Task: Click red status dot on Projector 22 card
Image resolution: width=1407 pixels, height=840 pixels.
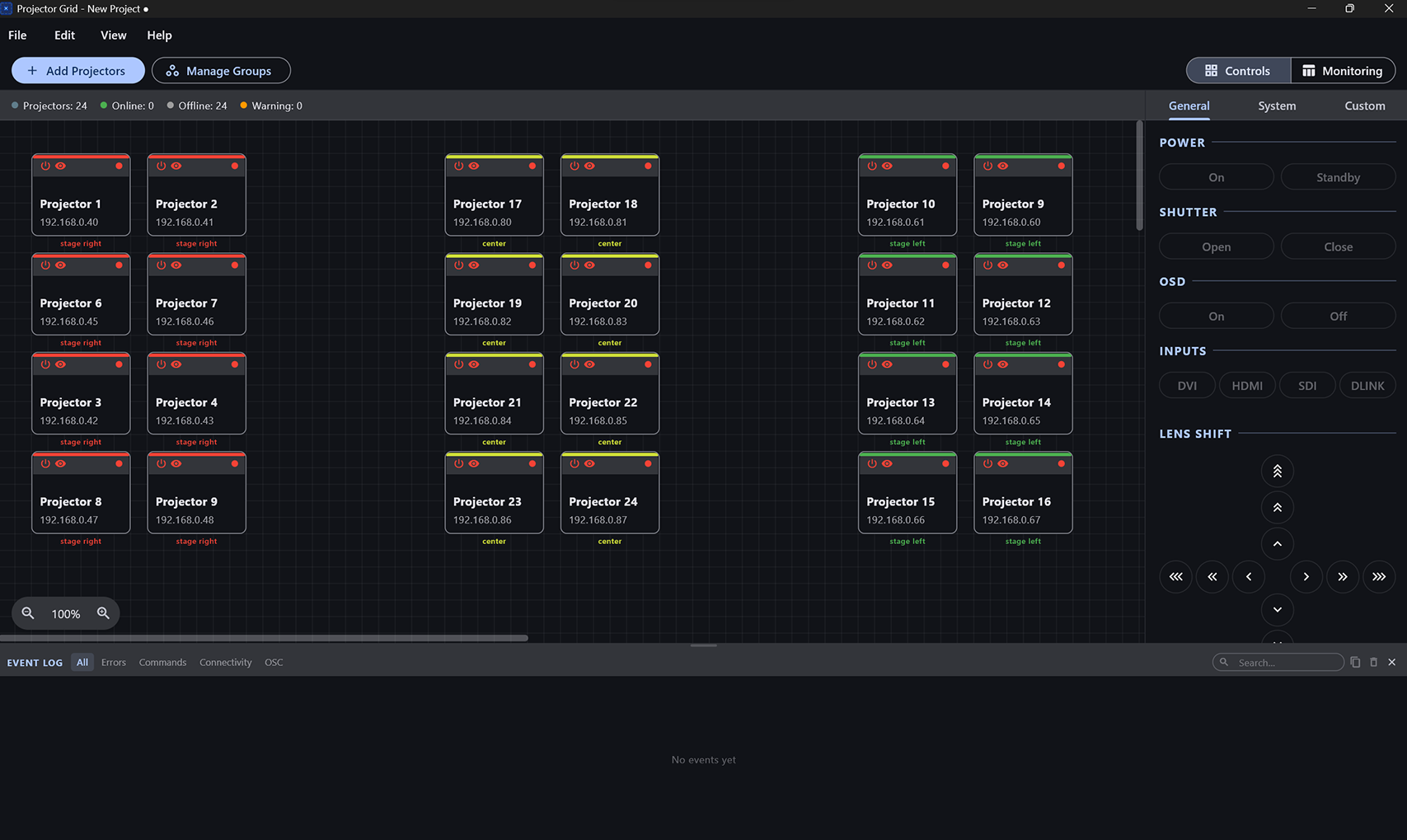Action: tap(648, 364)
